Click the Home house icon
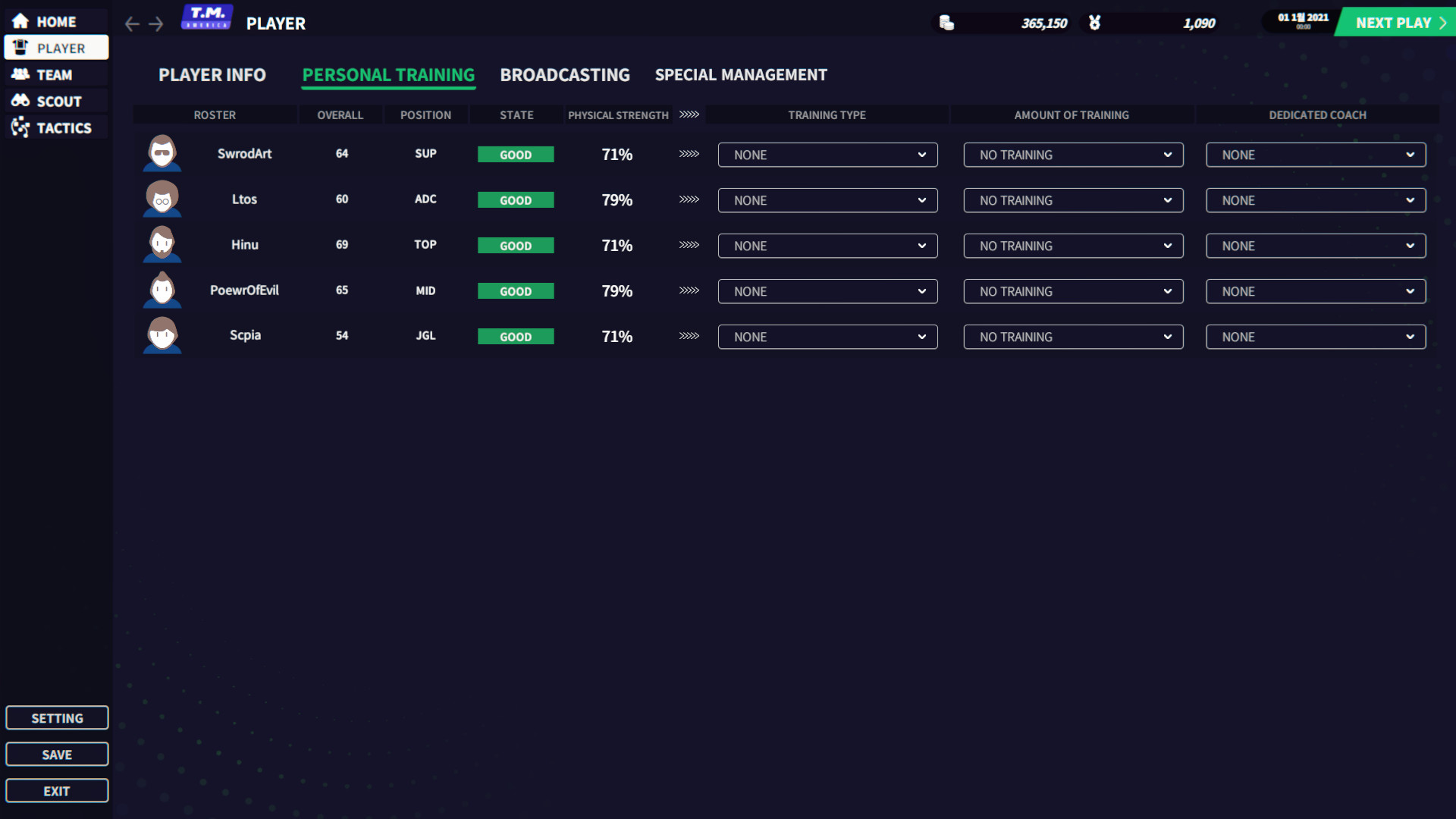Screen dimensions: 1456x819 tap(20, 21)
